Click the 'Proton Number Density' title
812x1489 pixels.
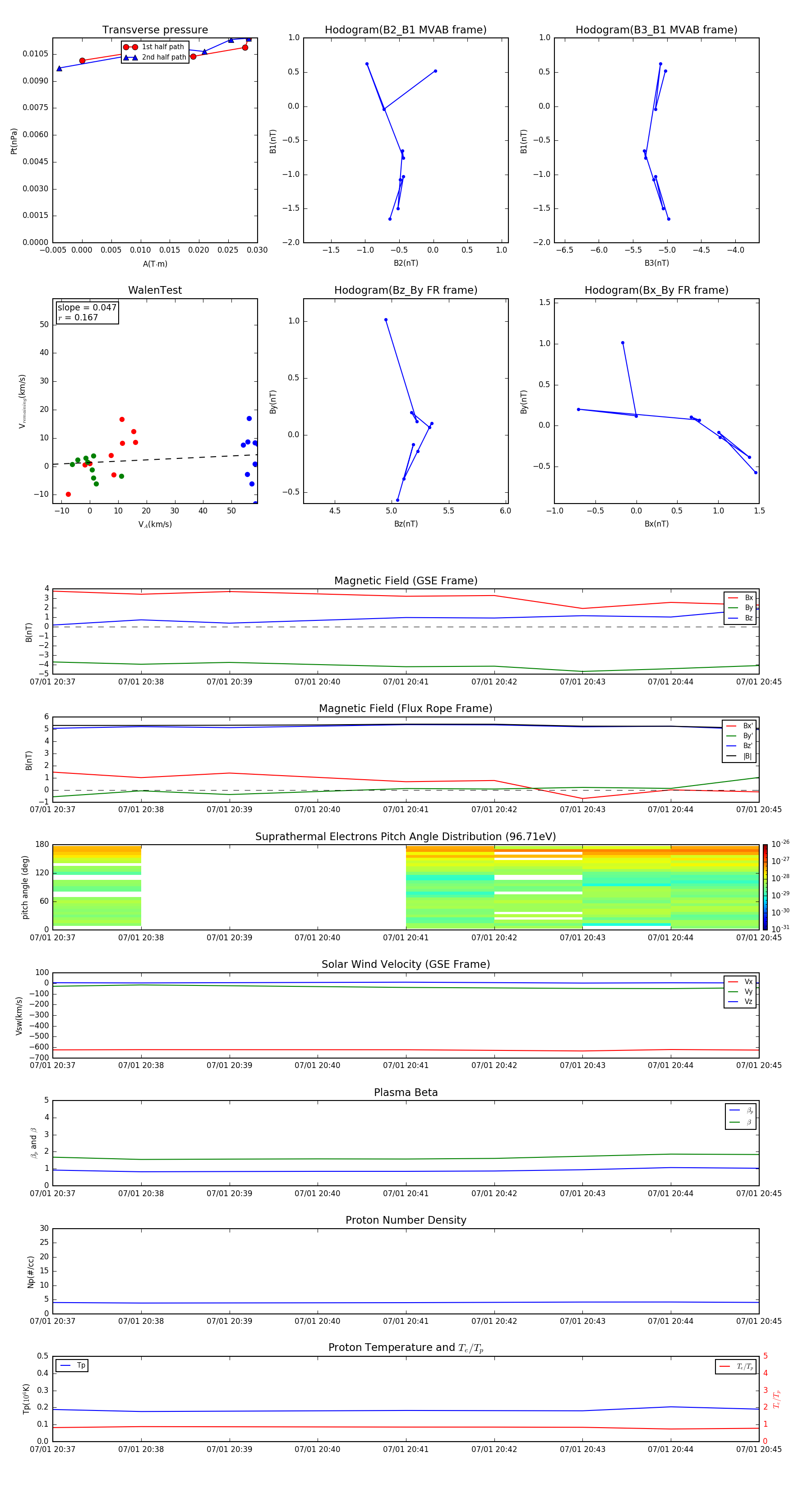(x=406, y=1220)
